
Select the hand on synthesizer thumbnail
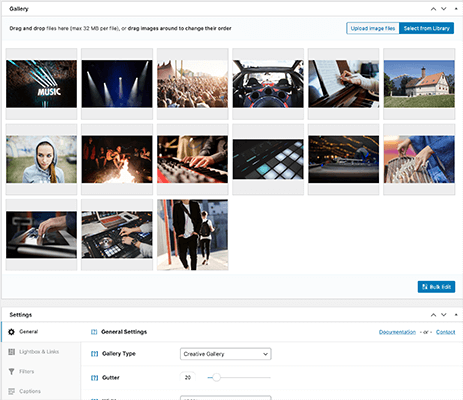coord(41,235)
